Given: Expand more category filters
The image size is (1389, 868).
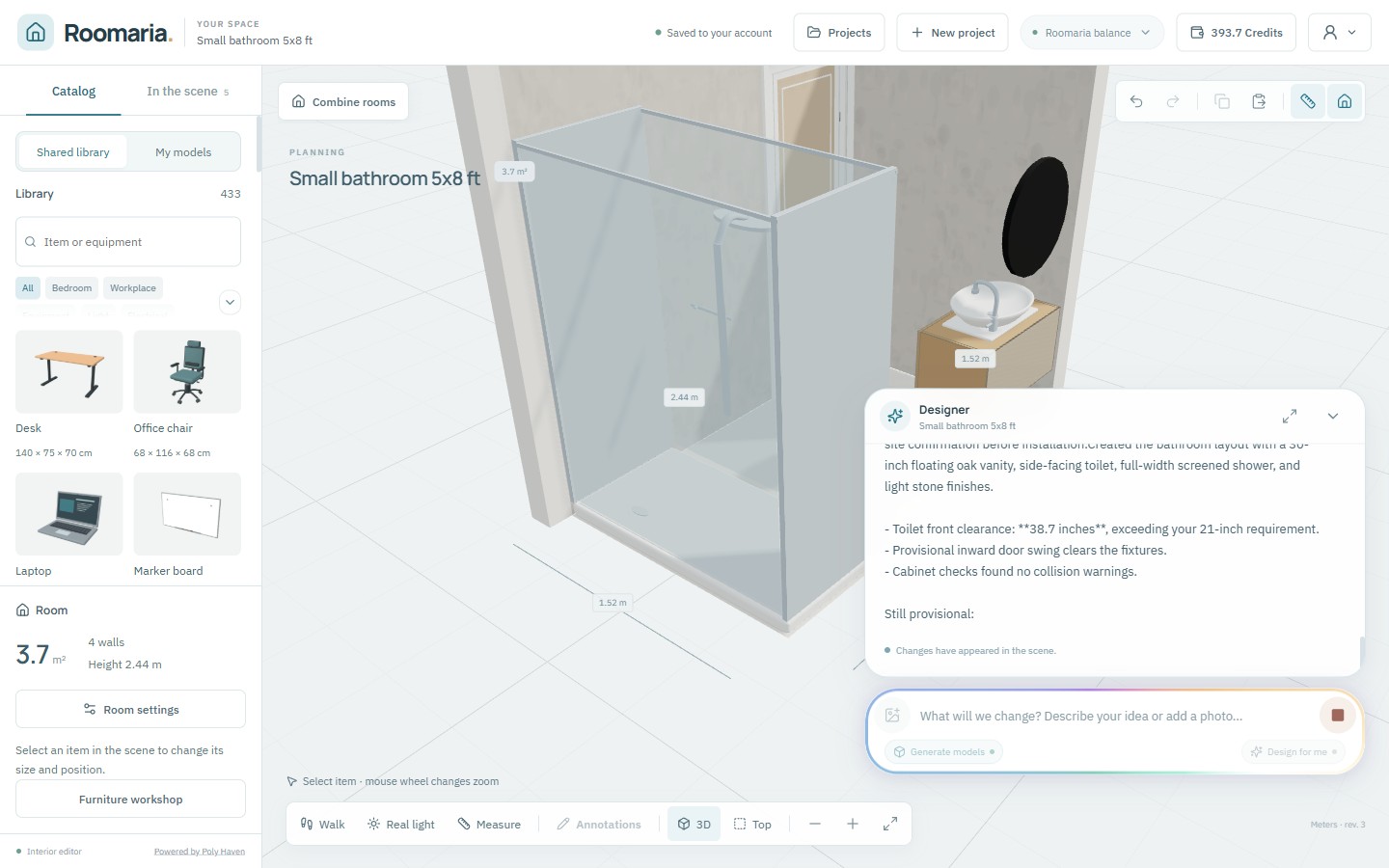Looking at the screenshot, I should click(x=230, y=302).
